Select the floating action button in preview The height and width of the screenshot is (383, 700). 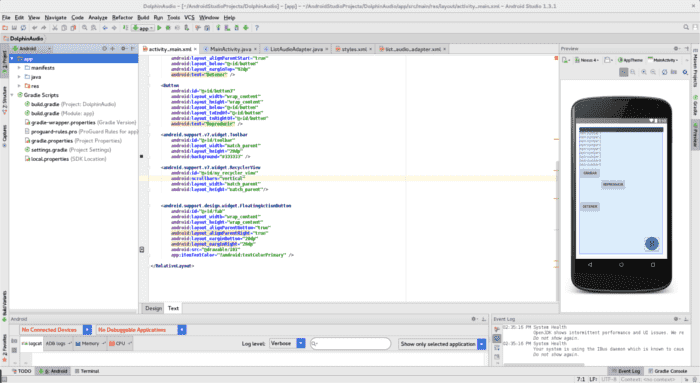click(652, 243)
